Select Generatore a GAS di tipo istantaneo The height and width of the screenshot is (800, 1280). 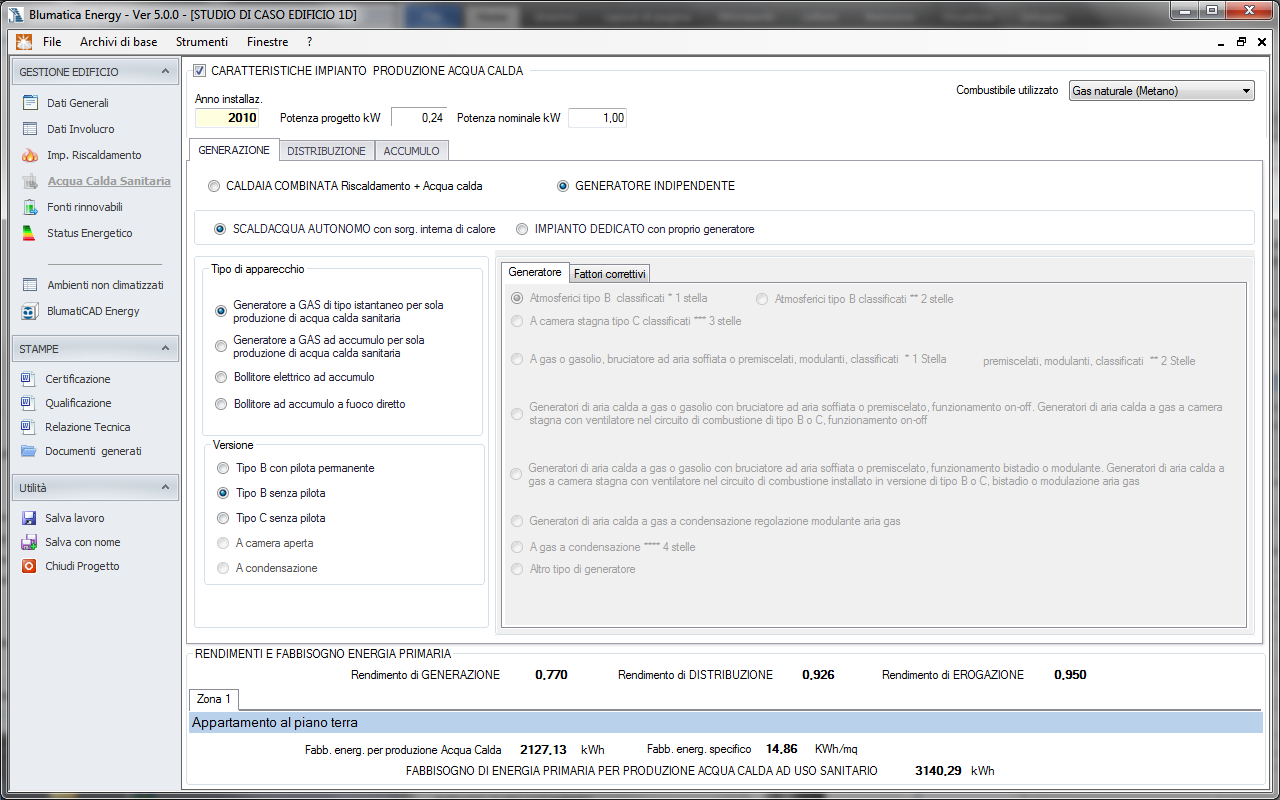point(222,311)
